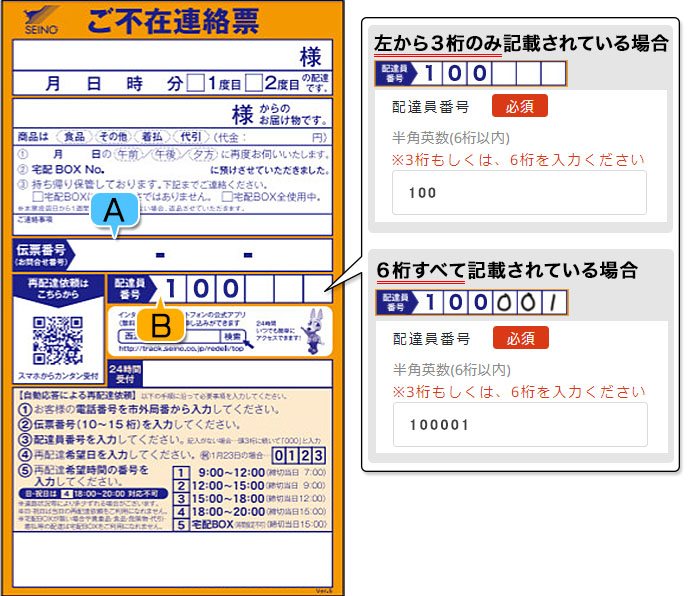This screenshot has width=690, height=596.
Task: Open the track.seino.co.jp/redeli/top URL
Action: click(x=181, y=349)
